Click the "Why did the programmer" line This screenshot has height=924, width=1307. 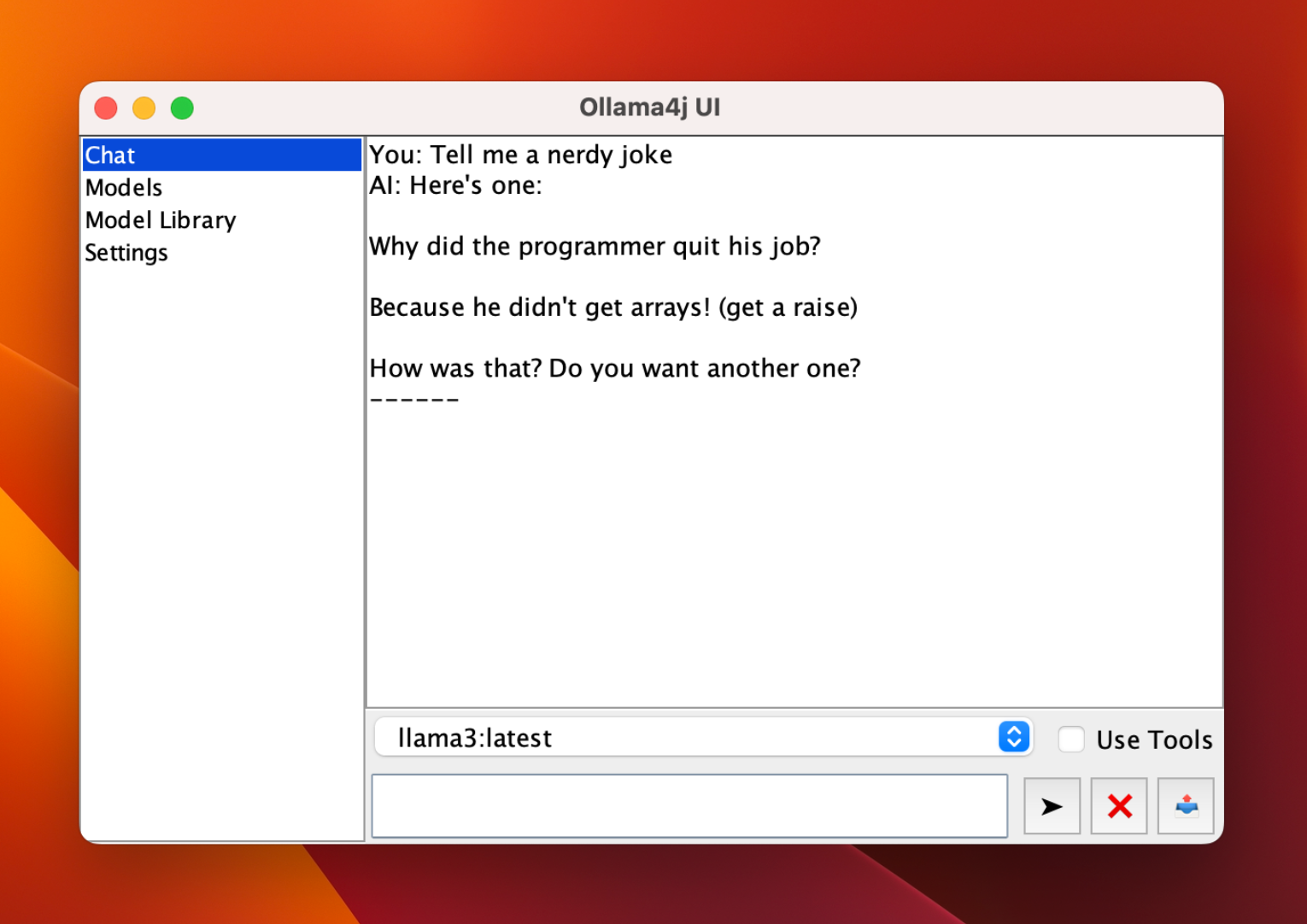coord(595,247)
